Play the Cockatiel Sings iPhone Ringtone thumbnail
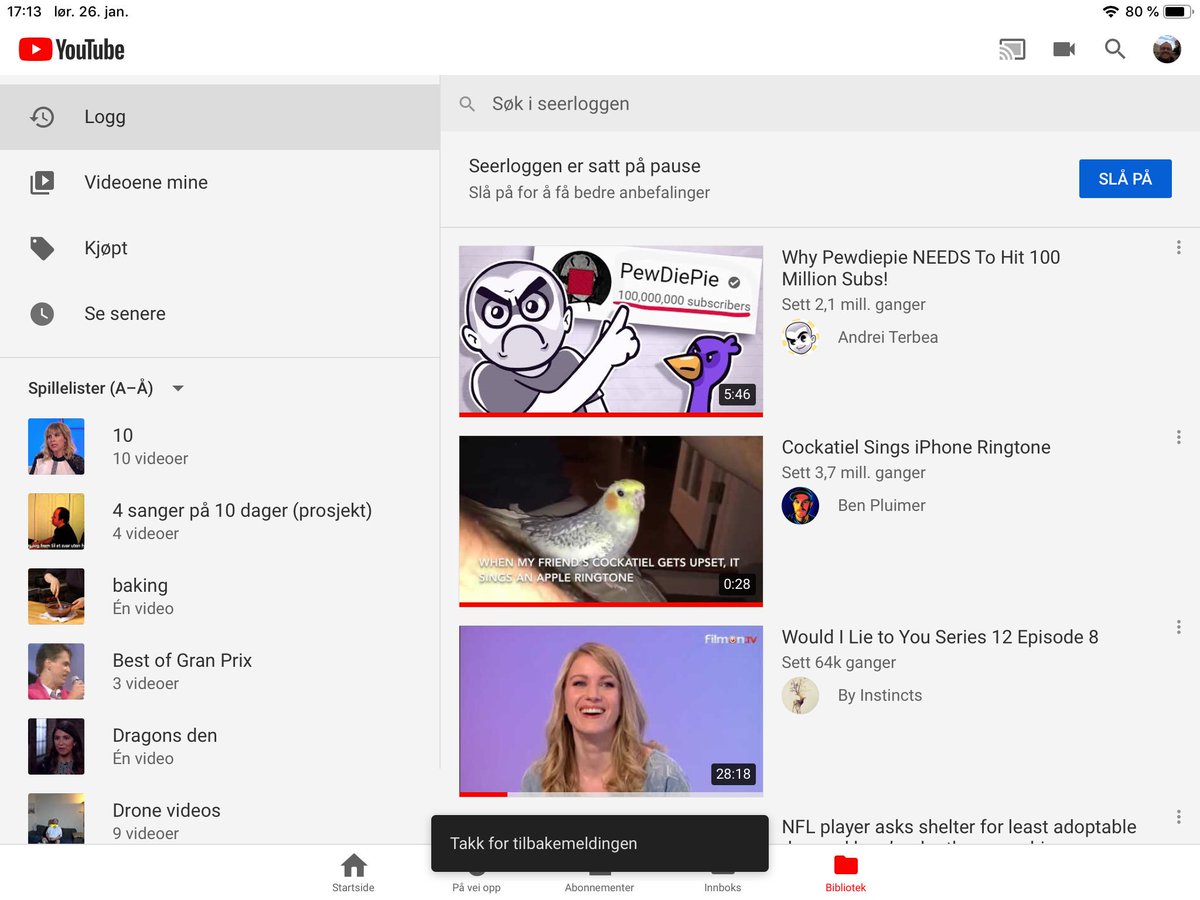The width and height of the screenshot is (1200, 900). pos(611,521)
